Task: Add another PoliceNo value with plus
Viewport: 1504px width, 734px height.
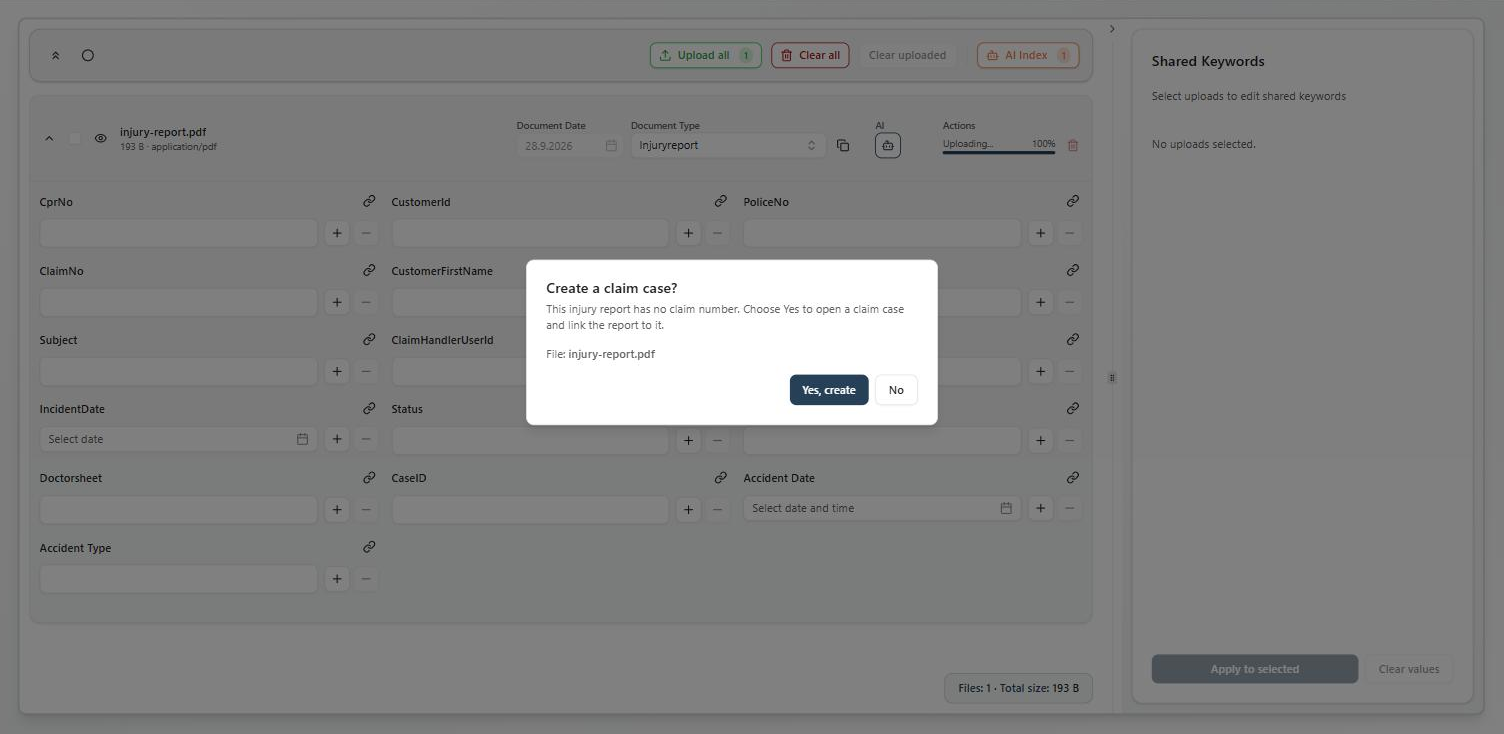Action: 1040,233
